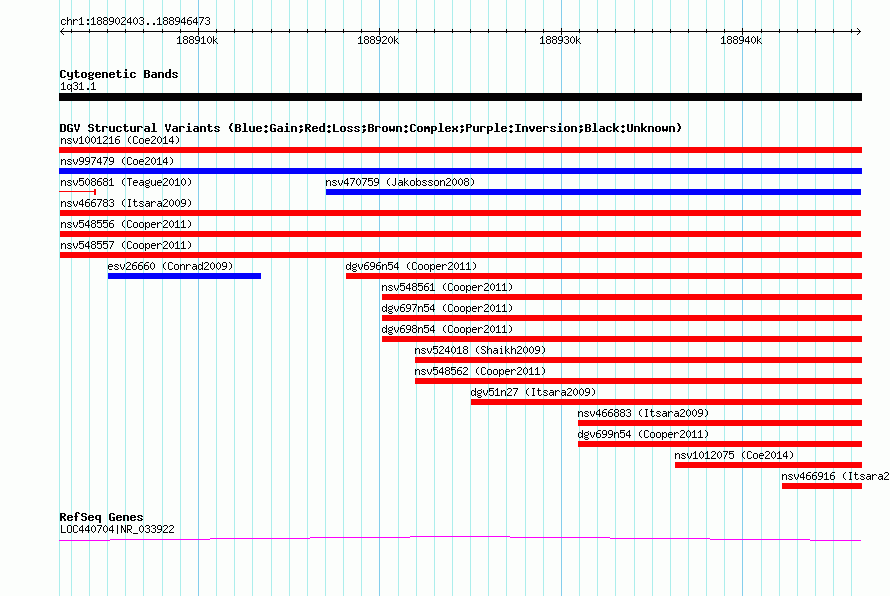The height and width of the screenshot is (596, 890).
Task: Click the 188940k ruler label
Action: 741,40
